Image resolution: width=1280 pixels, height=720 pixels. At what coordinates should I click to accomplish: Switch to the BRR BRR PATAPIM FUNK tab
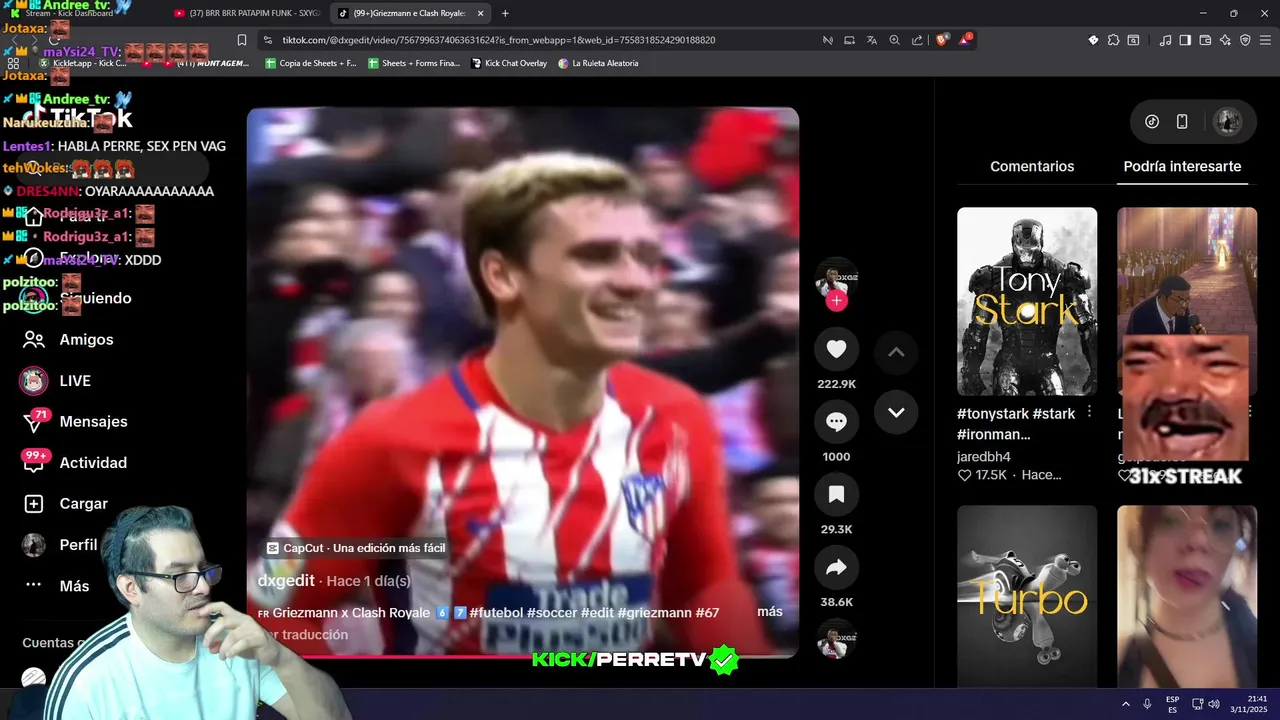click(247, 13)
